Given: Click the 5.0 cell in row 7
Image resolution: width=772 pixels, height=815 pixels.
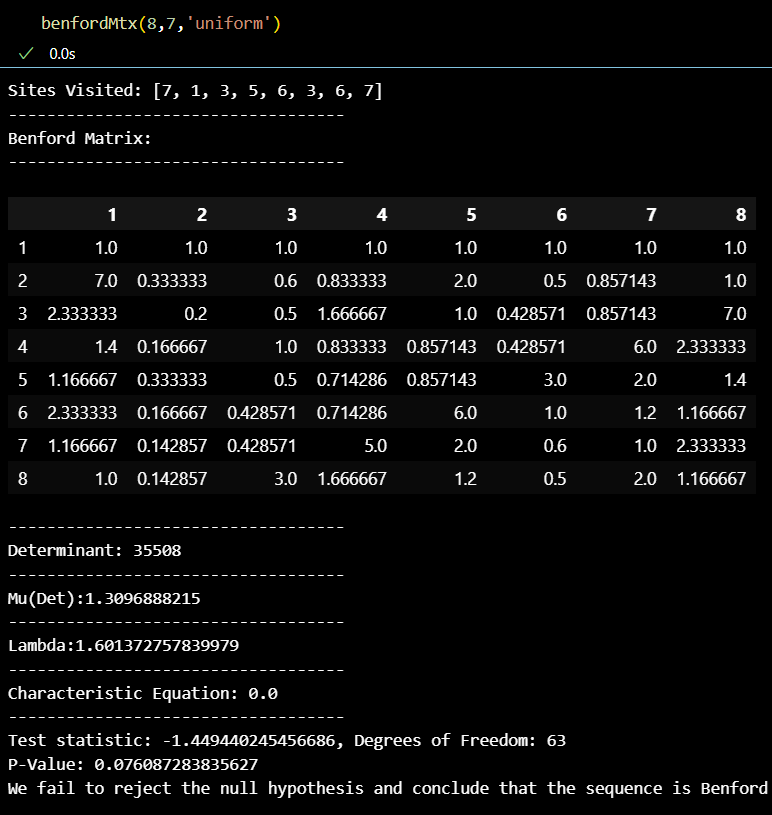Looking at the screenshot, I should (375, 446).
